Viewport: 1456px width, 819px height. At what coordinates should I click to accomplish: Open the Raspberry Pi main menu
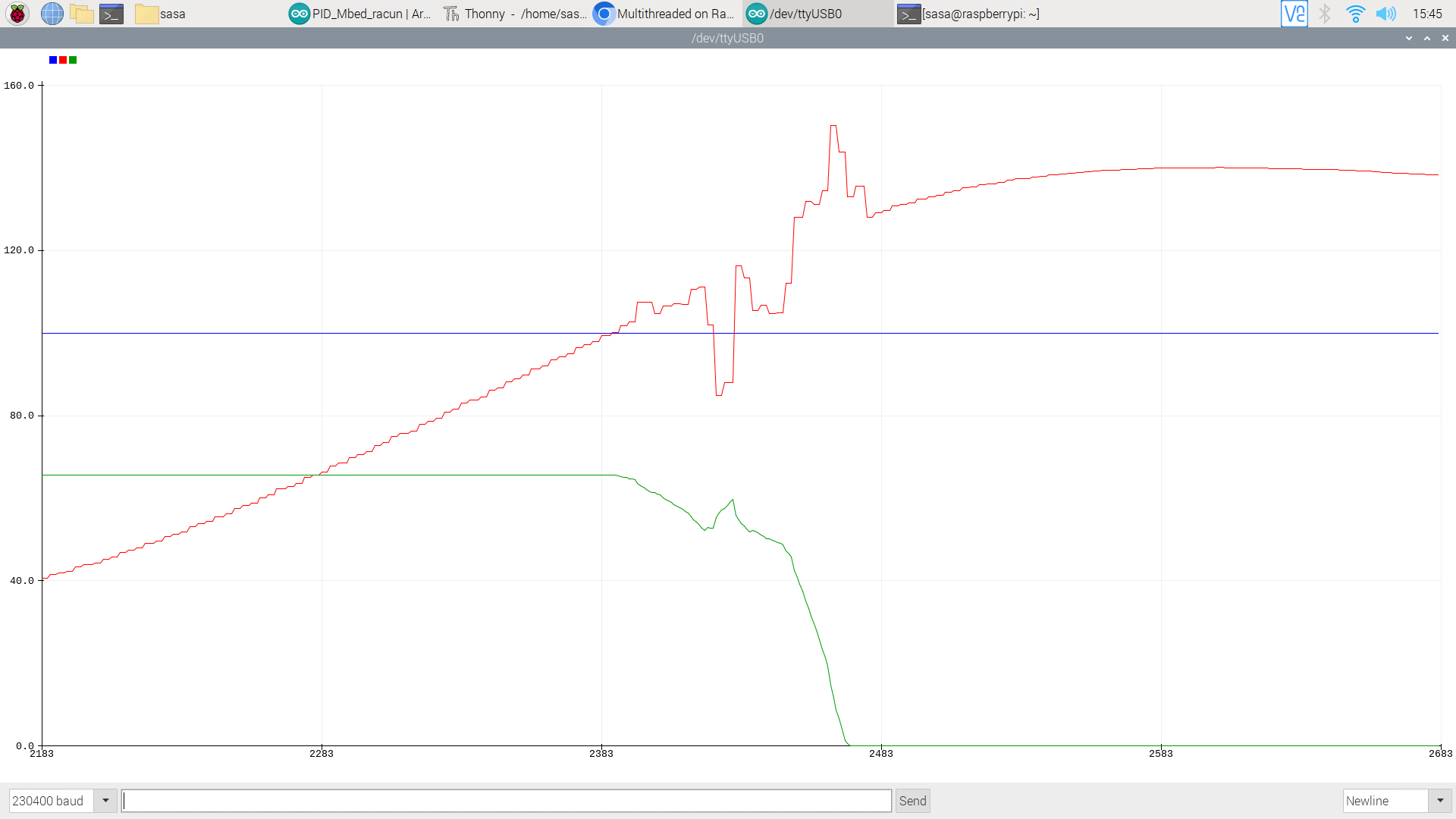(x=17, y=14)
